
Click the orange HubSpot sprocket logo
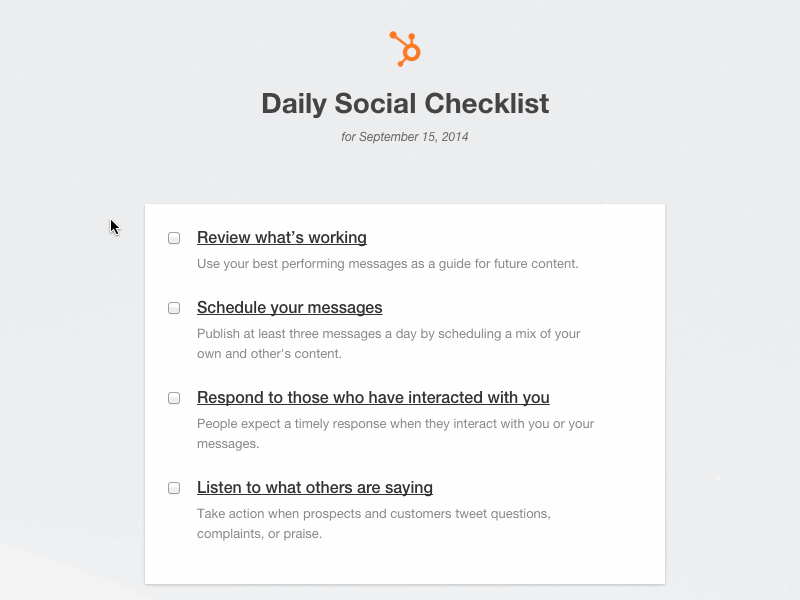tap(404, 47)
